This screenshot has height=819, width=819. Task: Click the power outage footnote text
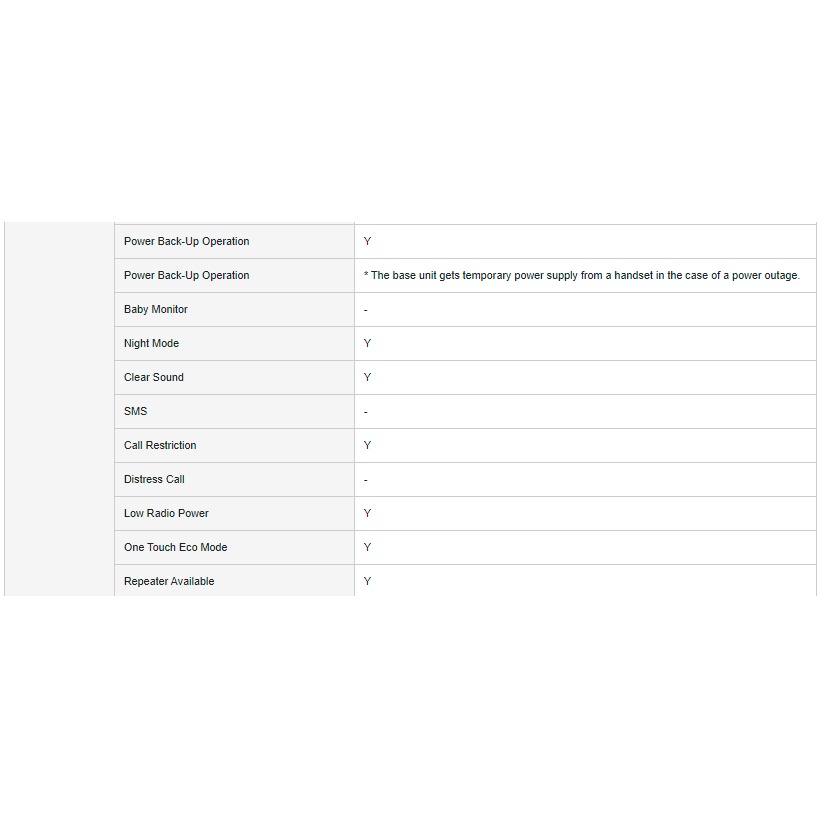click(582, 276)
